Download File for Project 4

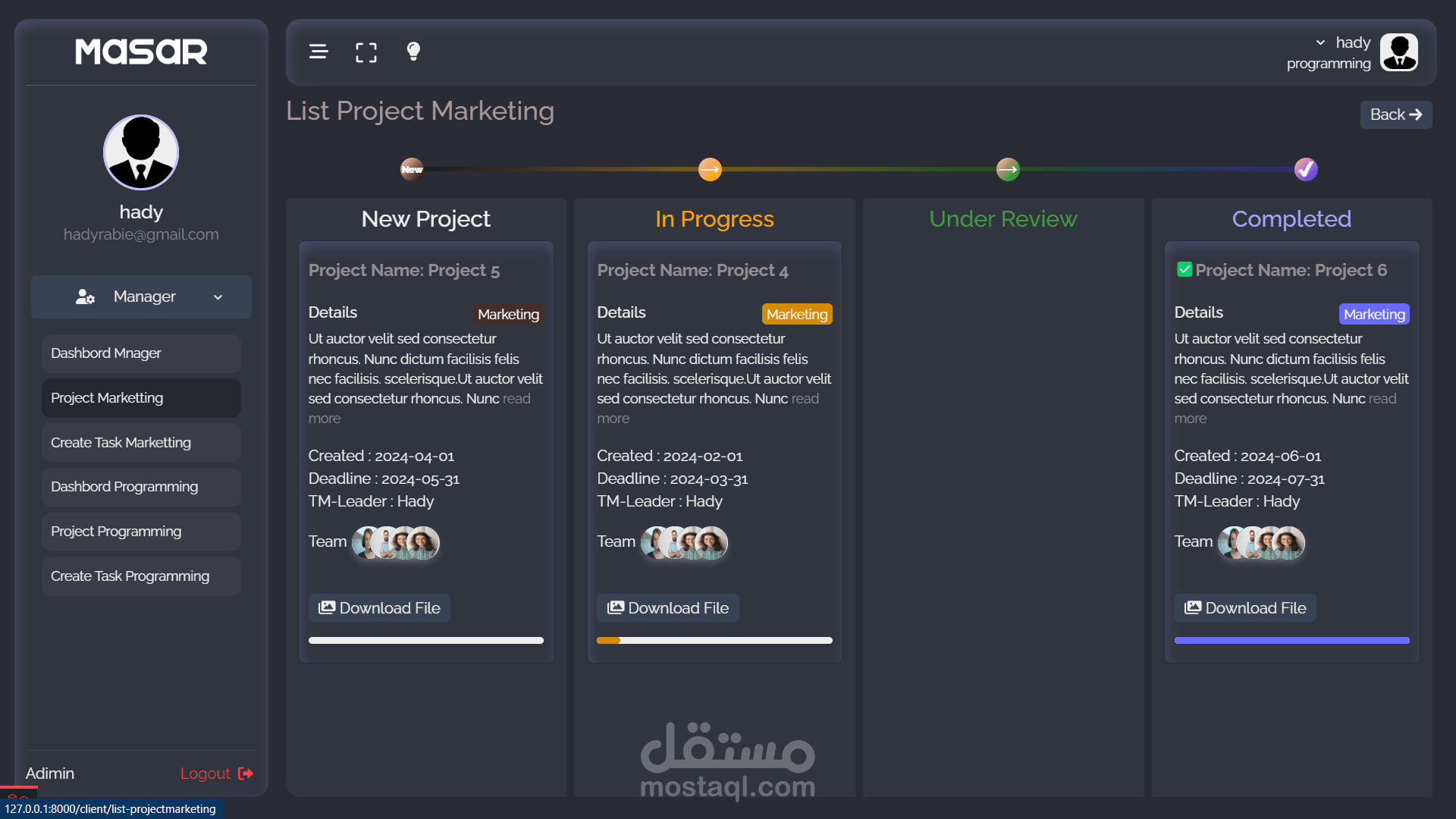click(x=668, y=608)
